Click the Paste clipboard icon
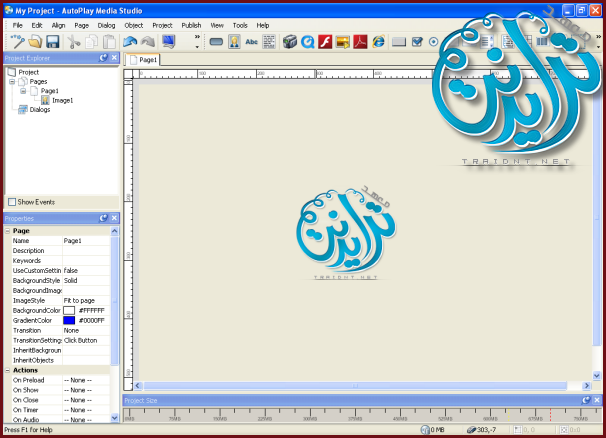The height and width of the screenshot is (438, 606). 109,41
